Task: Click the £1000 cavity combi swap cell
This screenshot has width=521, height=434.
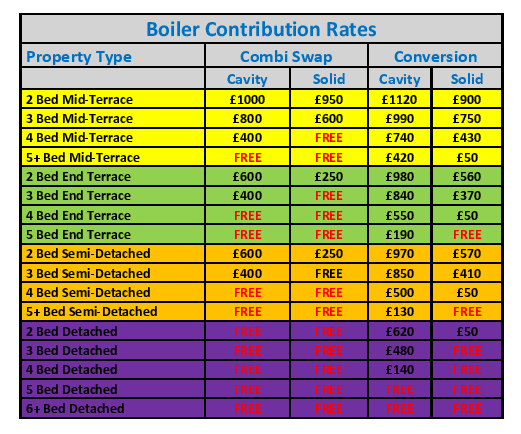Action: coord(247,99)
